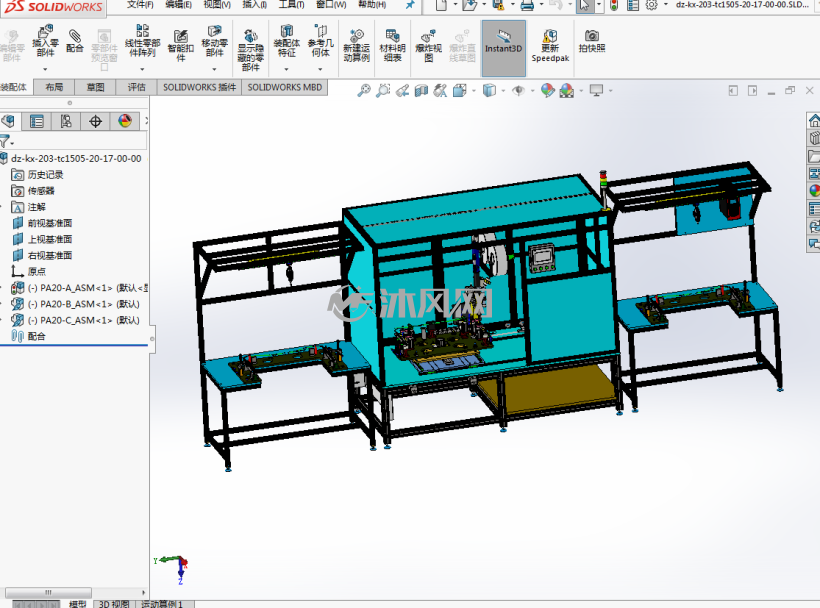Viewport: 820px width, 608px height.
Task: Click Show Hidden Components (显示隐藏的零部件)
Action: [251, 49]
